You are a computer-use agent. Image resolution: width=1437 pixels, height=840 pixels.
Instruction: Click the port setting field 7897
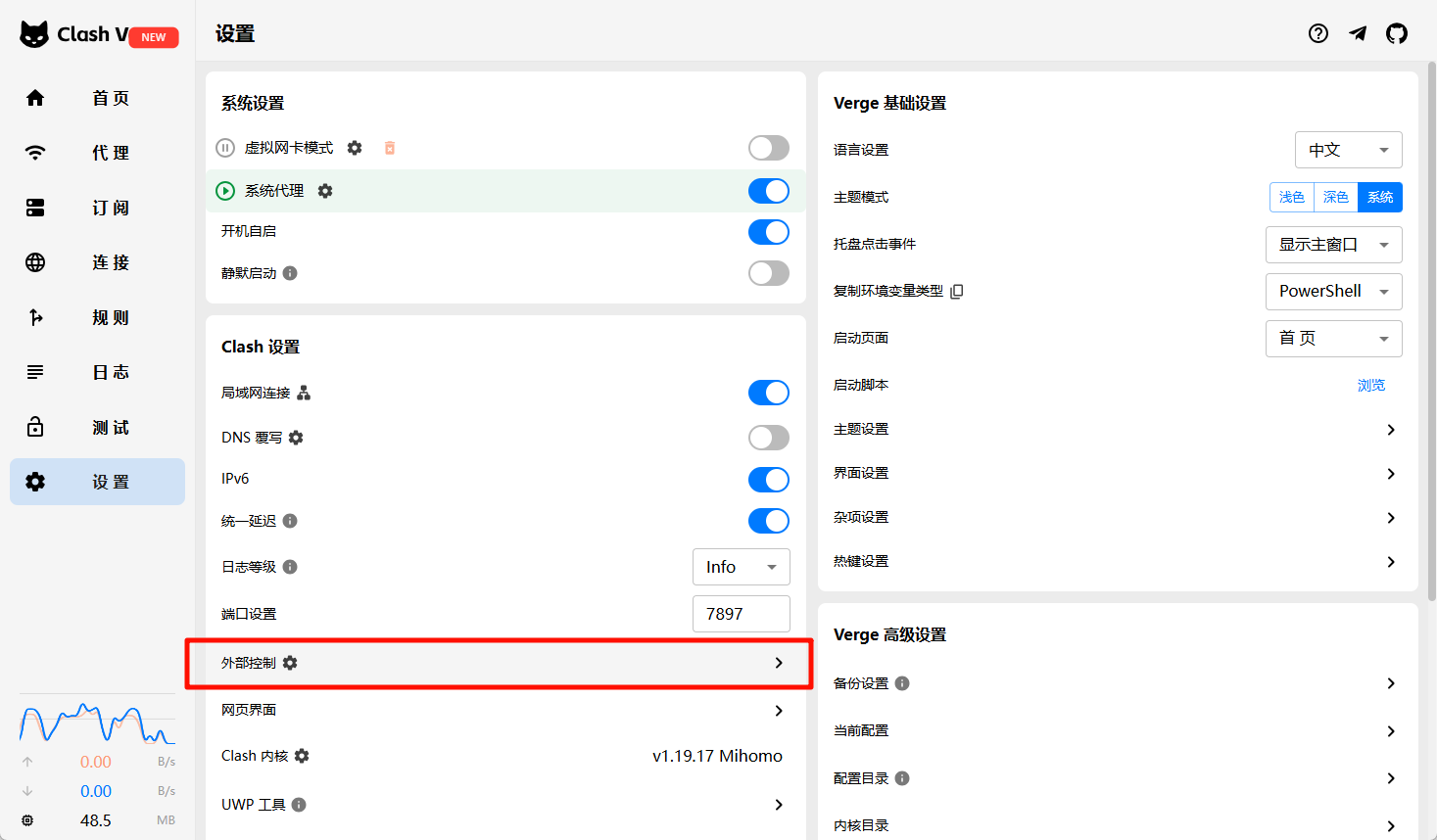[x=741, y=614]
